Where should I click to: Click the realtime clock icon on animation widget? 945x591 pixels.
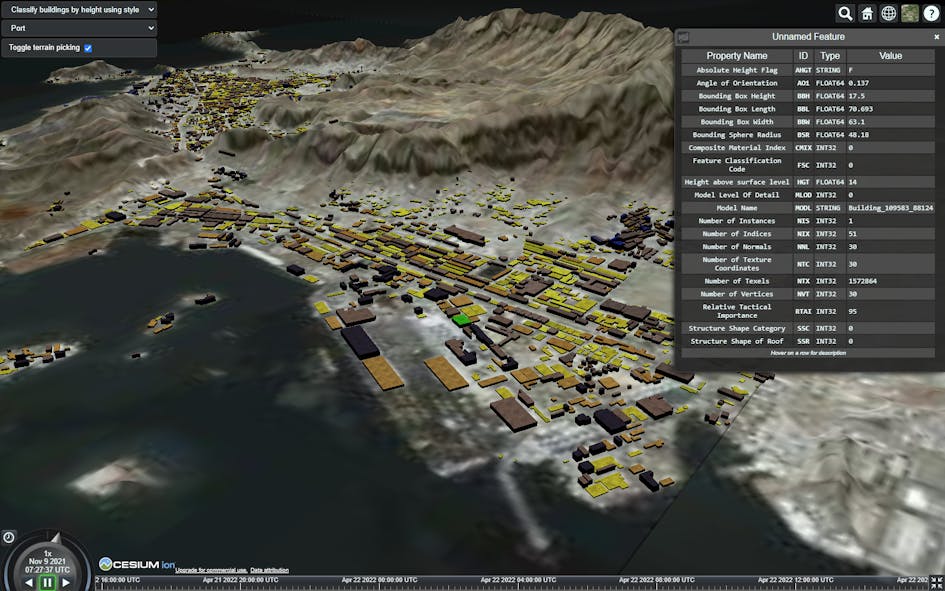[8, 537]
